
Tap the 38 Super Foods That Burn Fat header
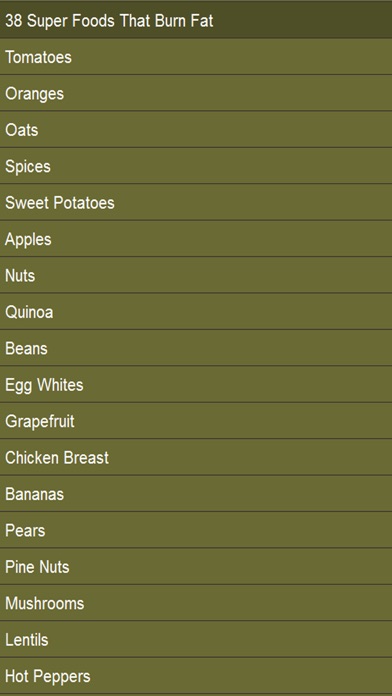(196, 20)
